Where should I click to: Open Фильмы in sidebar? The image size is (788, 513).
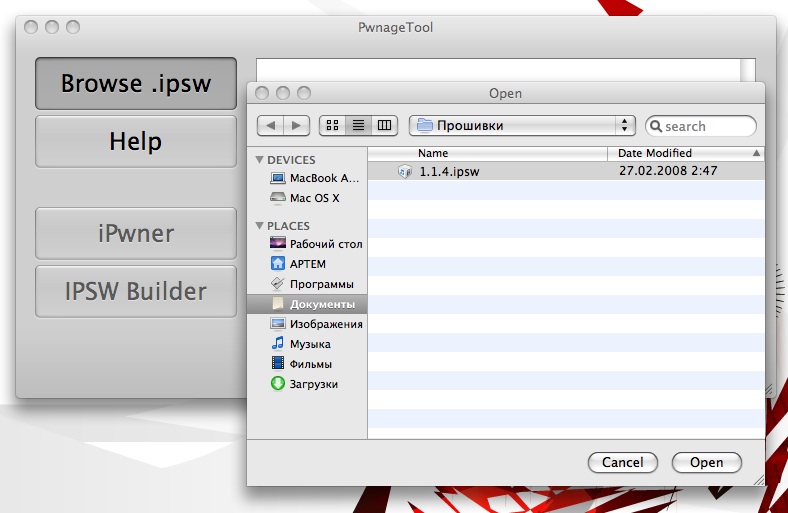307,364
